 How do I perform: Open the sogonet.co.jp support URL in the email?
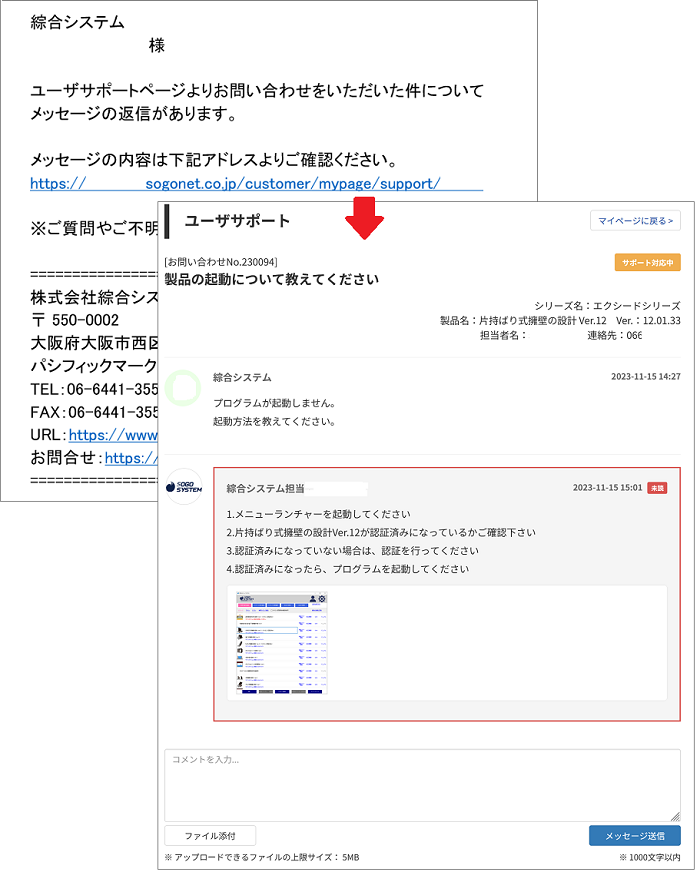pos(256,184)
